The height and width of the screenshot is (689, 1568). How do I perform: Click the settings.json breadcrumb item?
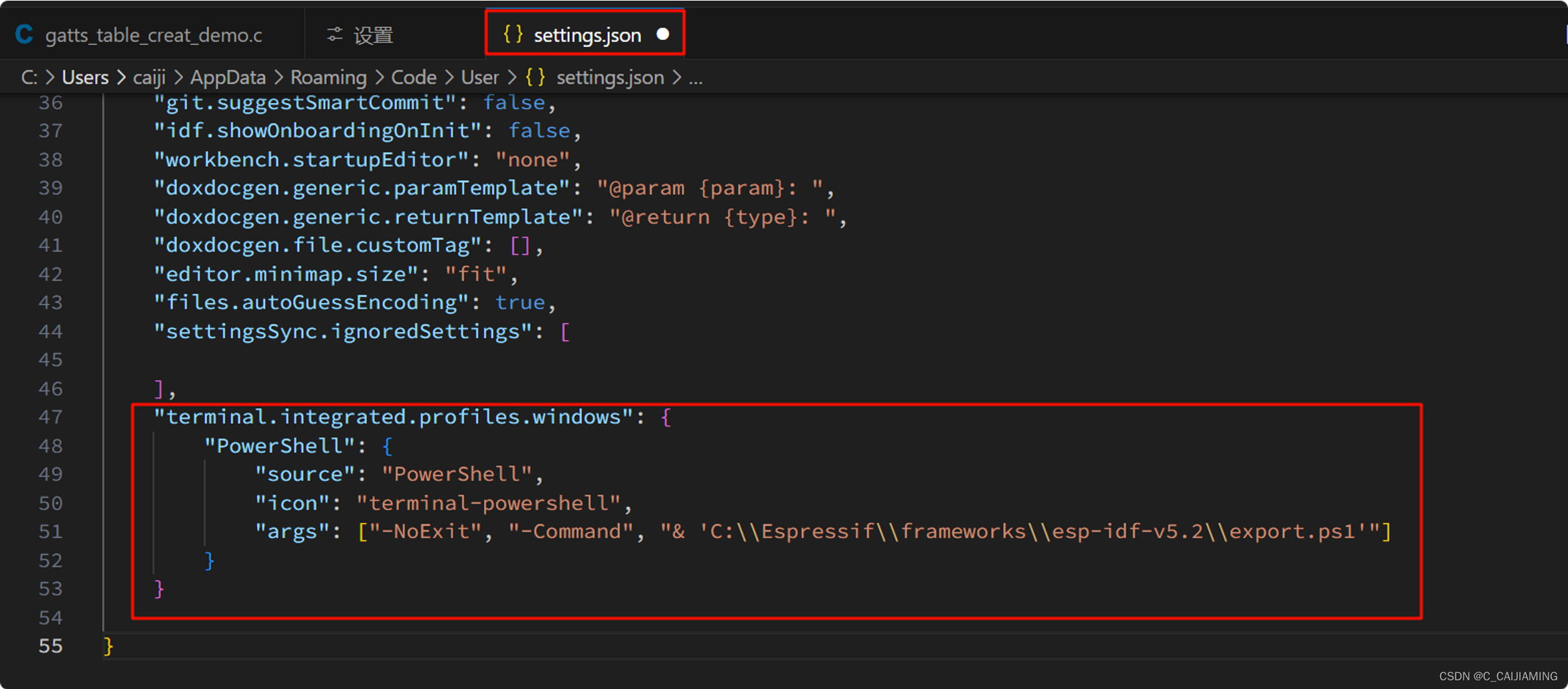point(610,78)
